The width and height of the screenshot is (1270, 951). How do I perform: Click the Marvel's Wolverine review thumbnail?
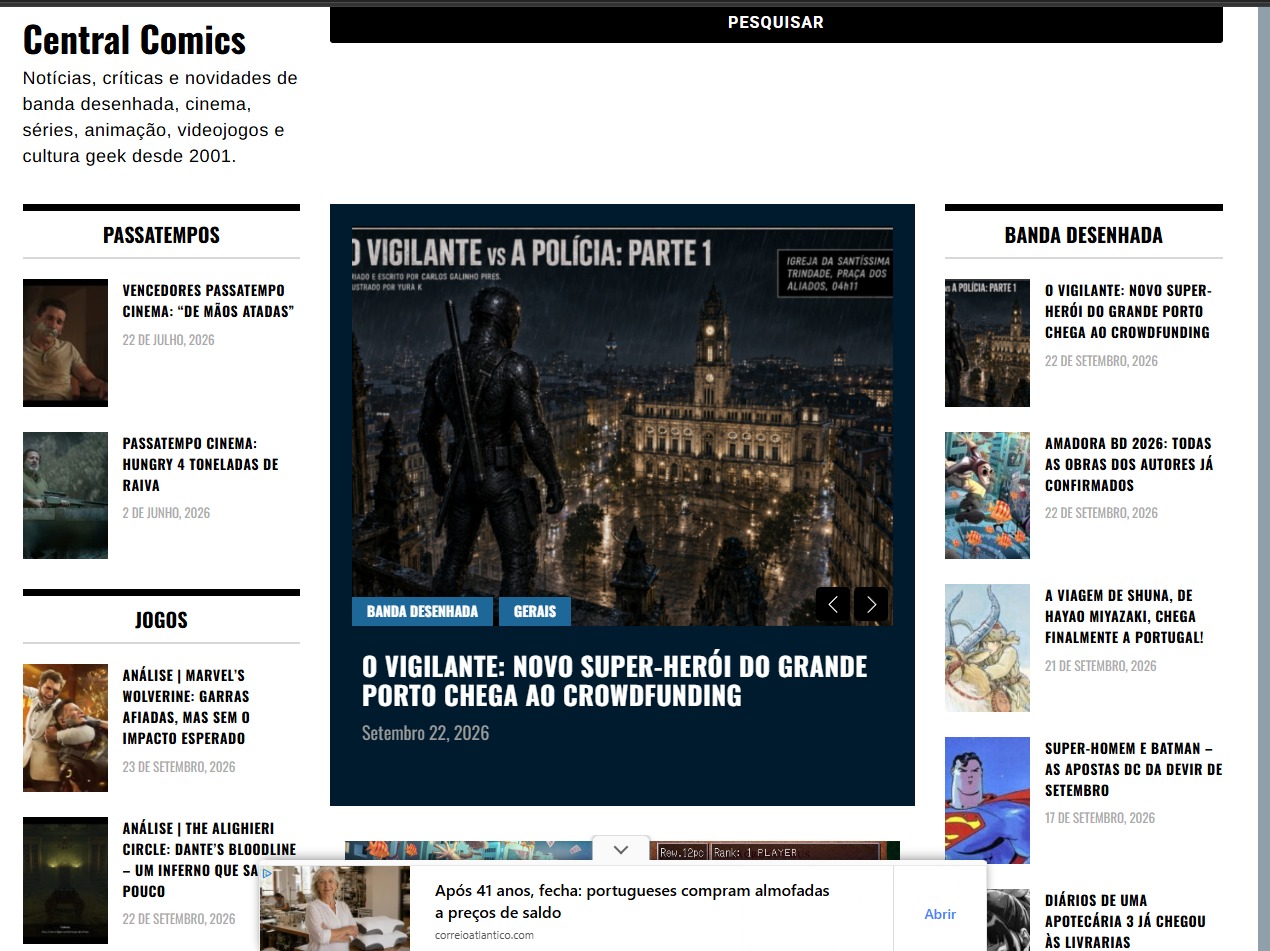pyautogui.click(x=65, y=728)
